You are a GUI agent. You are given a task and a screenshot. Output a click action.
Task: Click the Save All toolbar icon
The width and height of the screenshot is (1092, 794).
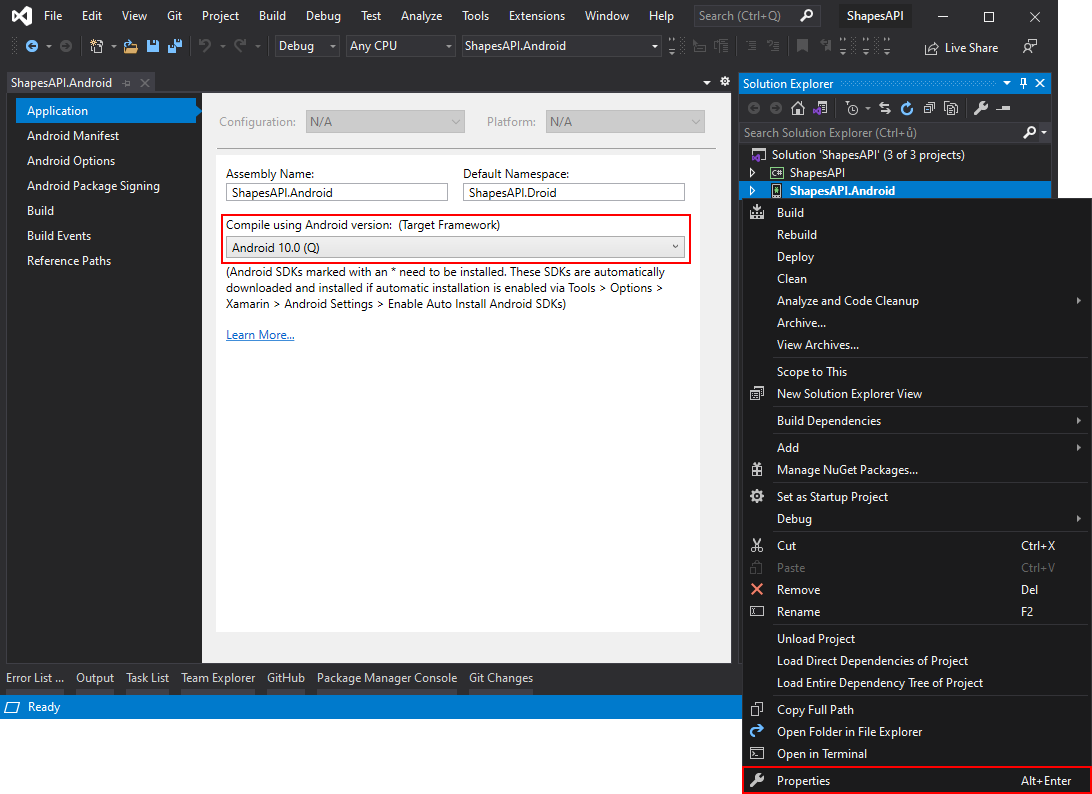175,46
